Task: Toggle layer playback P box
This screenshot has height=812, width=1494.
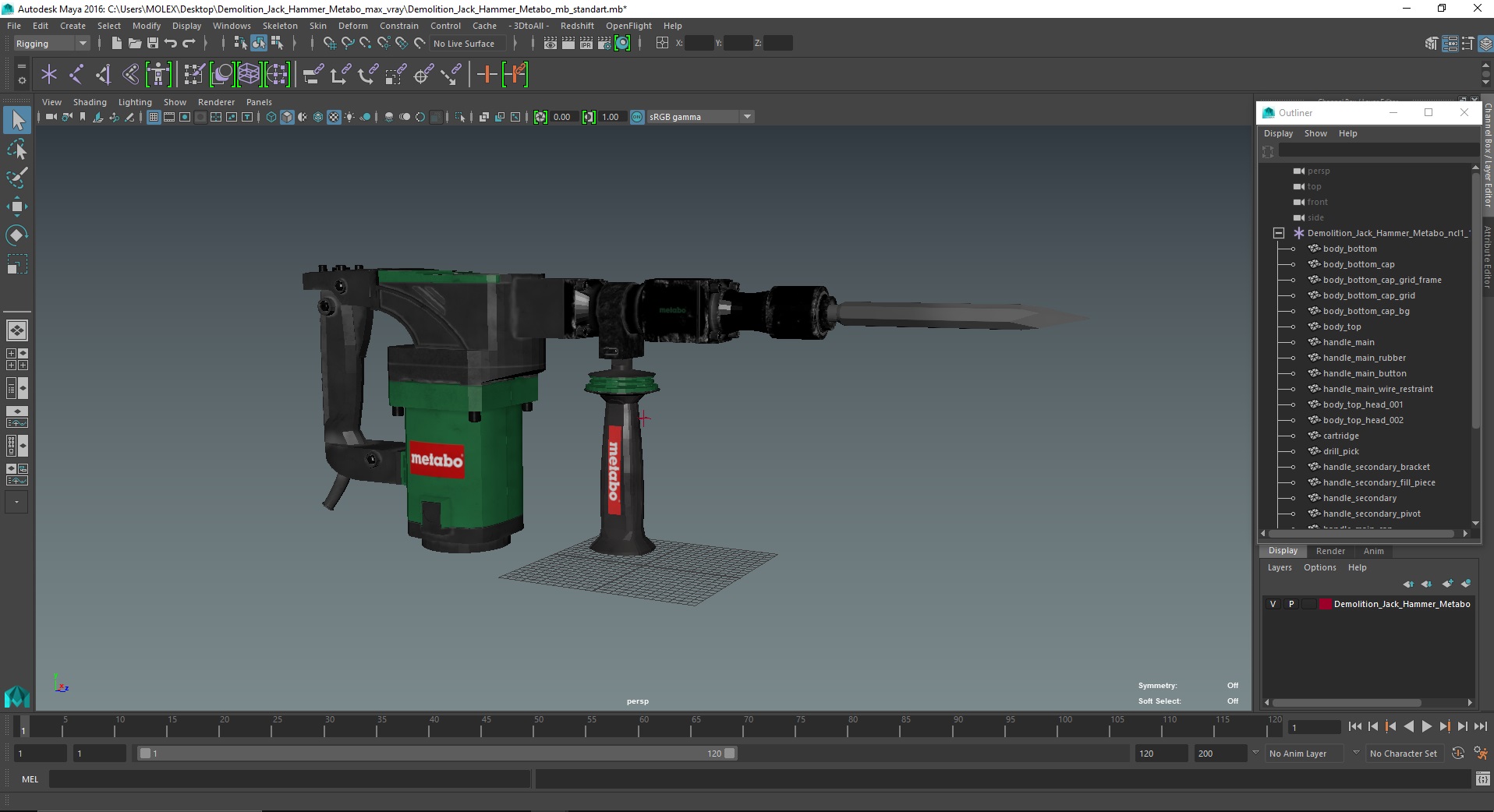Action: 1291,604
